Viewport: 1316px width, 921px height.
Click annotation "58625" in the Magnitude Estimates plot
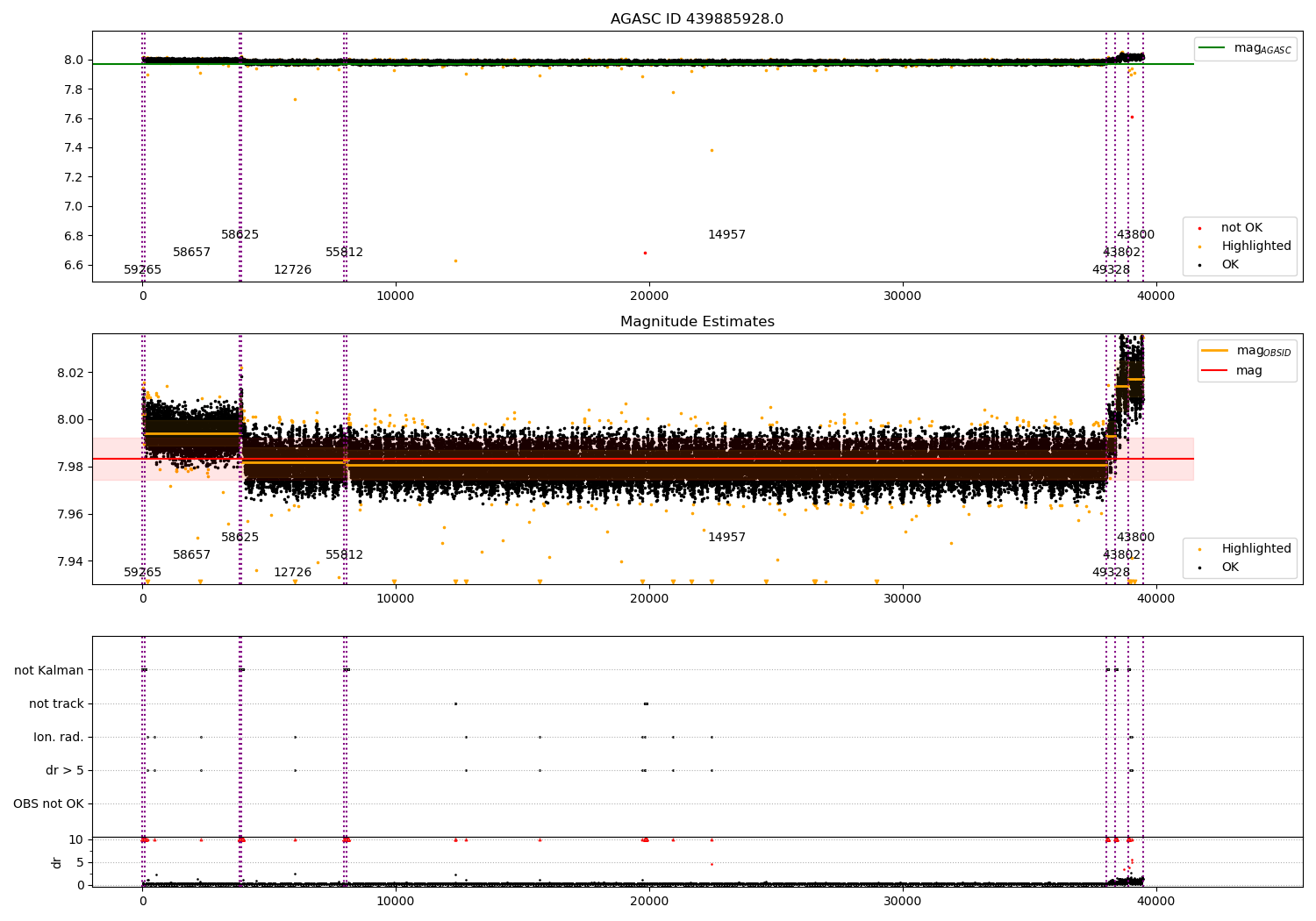tap(240, 538)
